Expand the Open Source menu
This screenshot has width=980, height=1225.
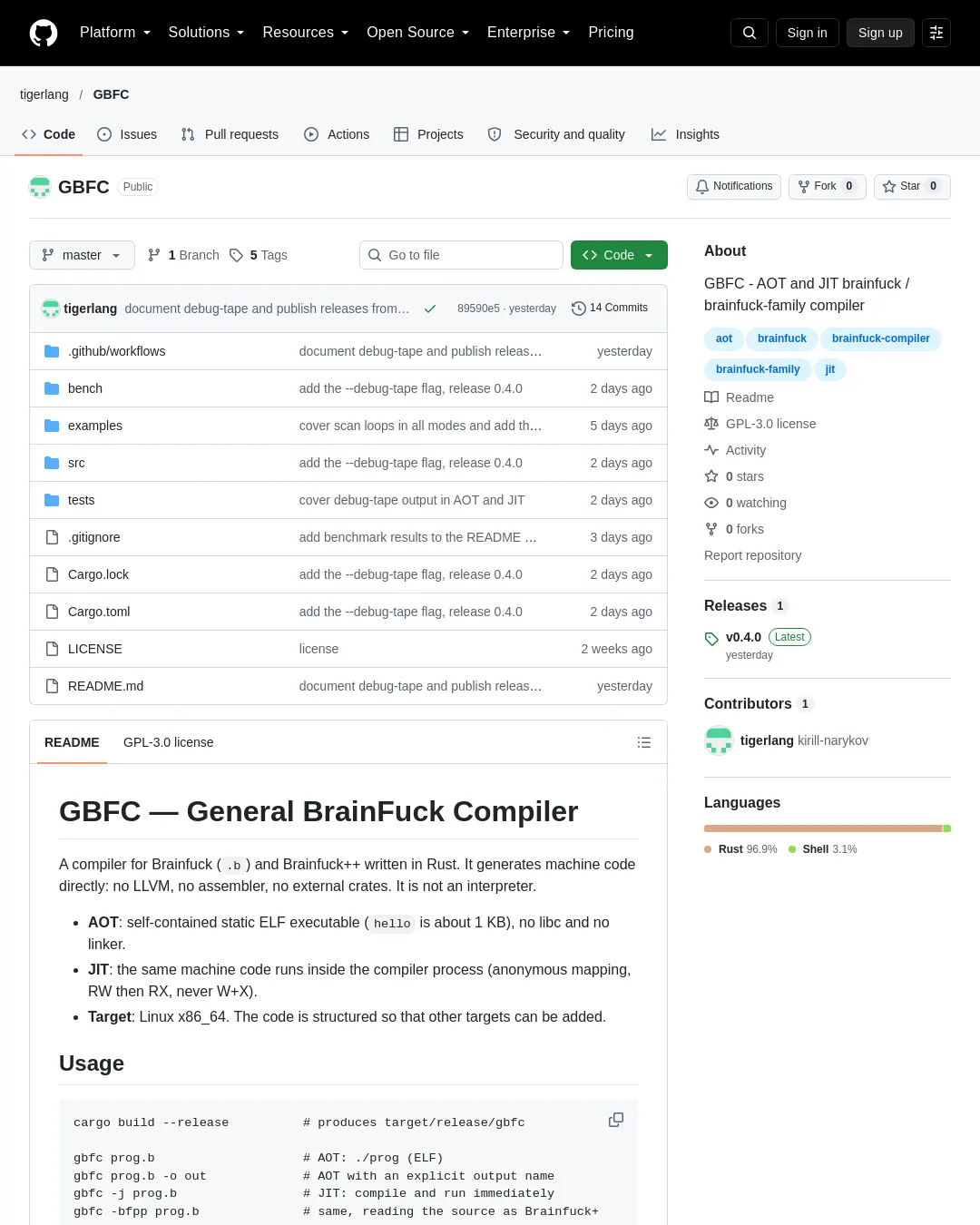tap(417, 33)
